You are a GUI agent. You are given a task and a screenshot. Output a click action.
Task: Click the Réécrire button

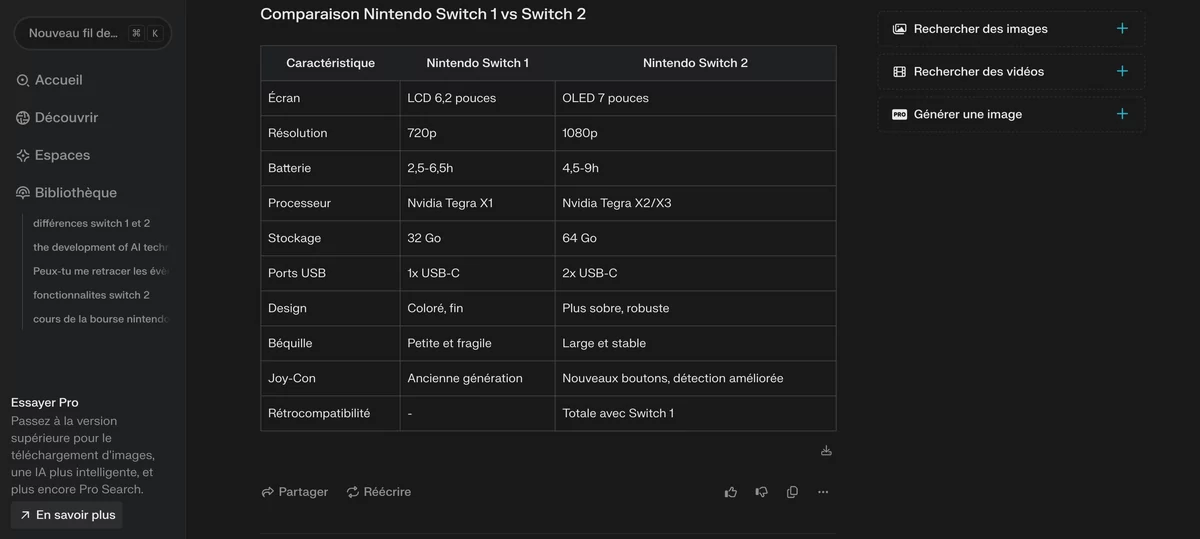click(x=379, y=492)
